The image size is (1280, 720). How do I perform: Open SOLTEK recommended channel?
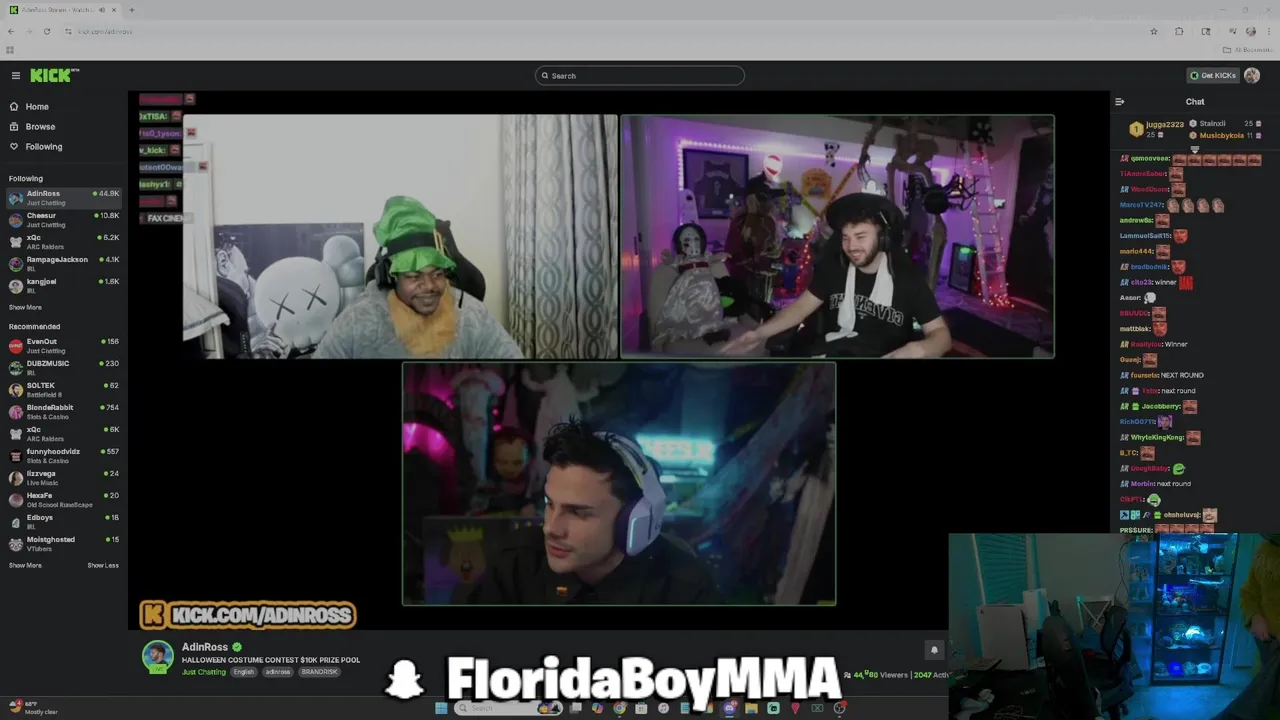[x=64, y=389]
